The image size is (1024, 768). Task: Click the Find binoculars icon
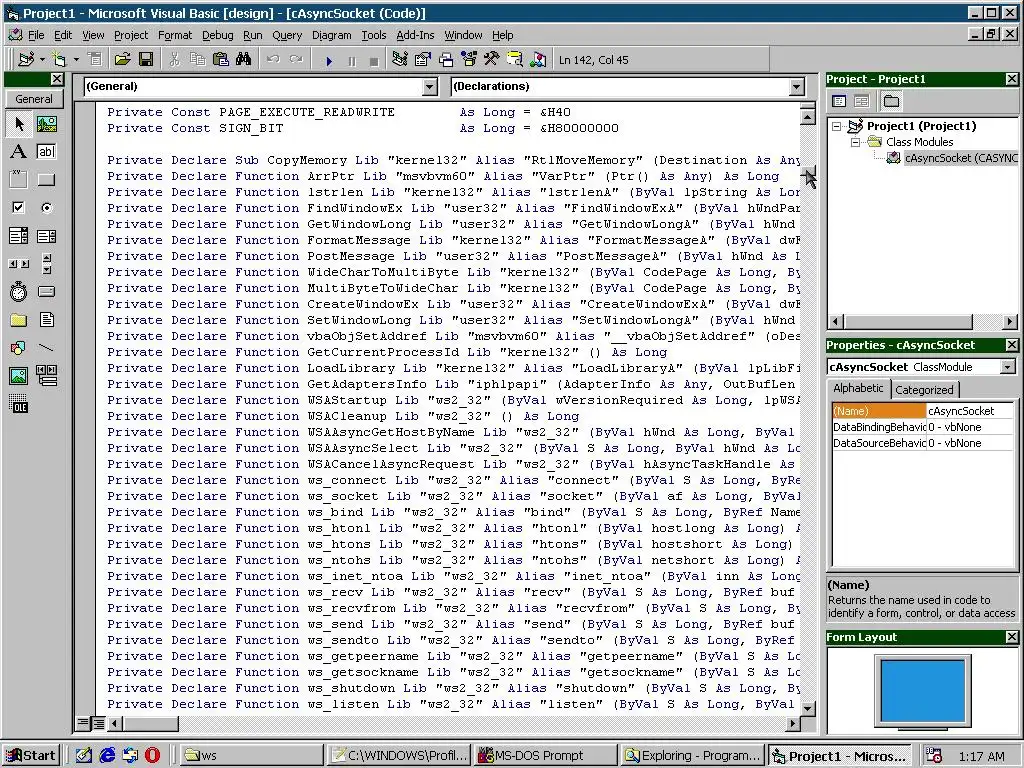point(244,60)
